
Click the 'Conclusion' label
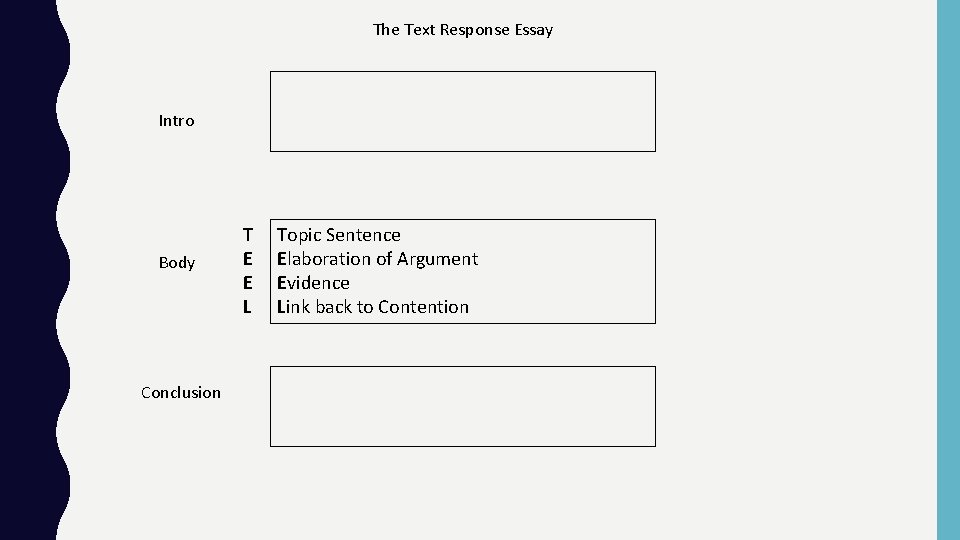(x=181, y=393)
